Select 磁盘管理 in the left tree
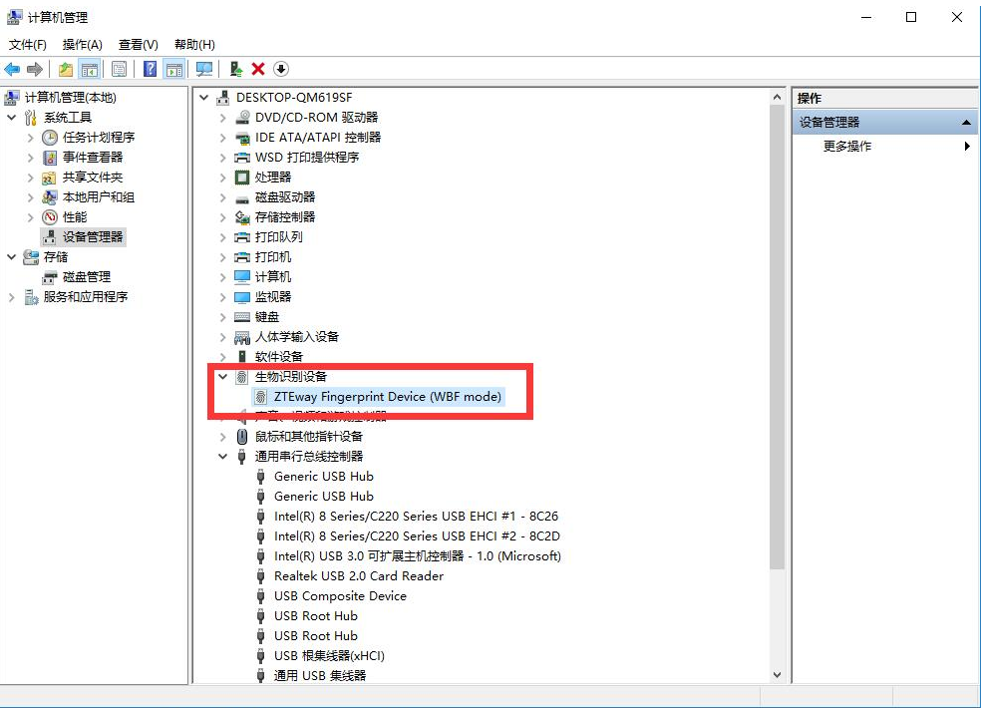This screenshot has height=708, width=981. coord(86,277)
